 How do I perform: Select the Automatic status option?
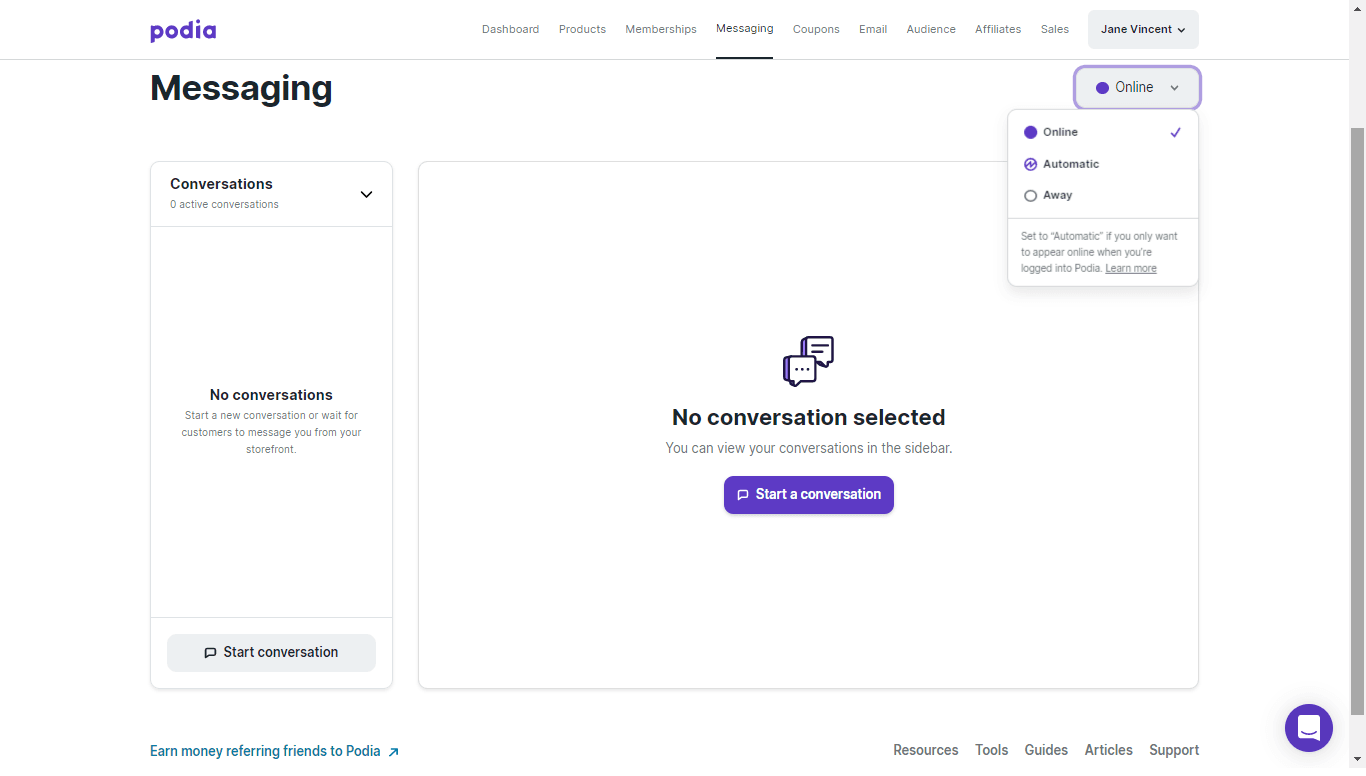pyautogui.click(x=1103, y=164)
